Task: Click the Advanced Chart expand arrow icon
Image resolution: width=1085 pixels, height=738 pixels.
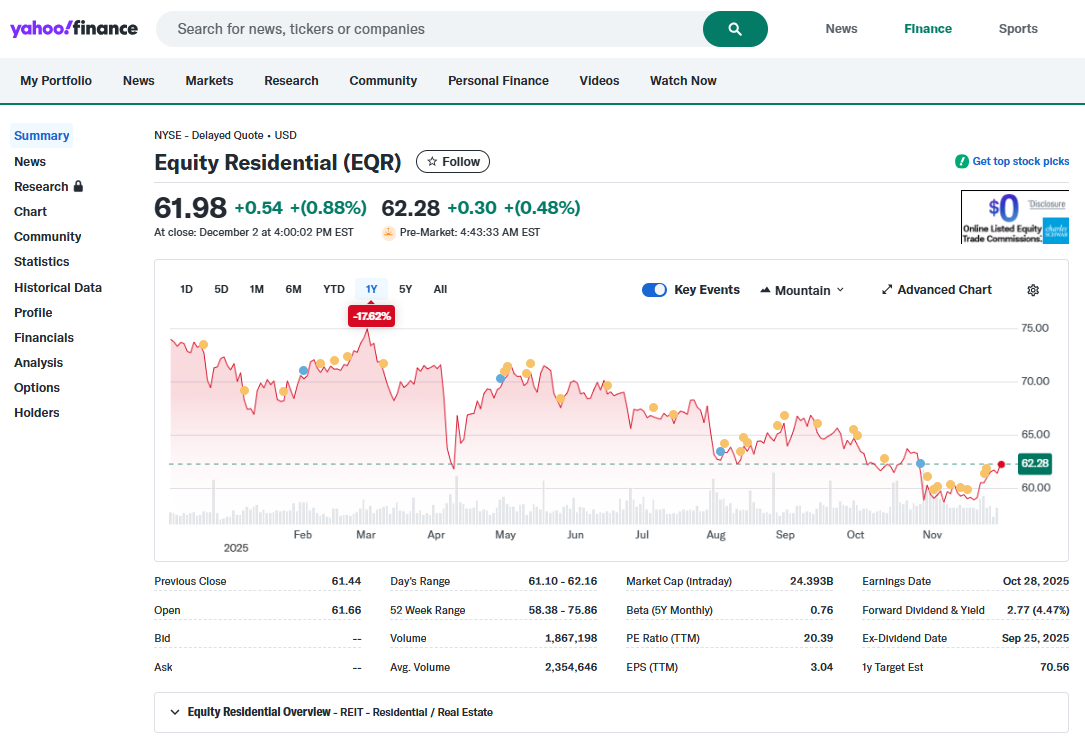Action: click(886, 289)
